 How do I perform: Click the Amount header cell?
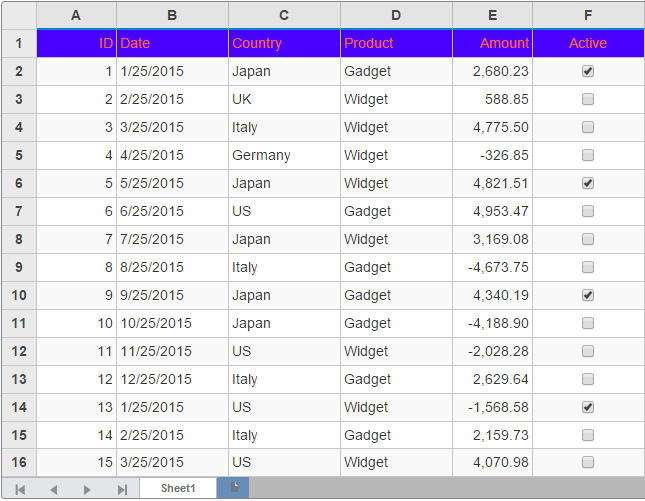pos(492,43)
